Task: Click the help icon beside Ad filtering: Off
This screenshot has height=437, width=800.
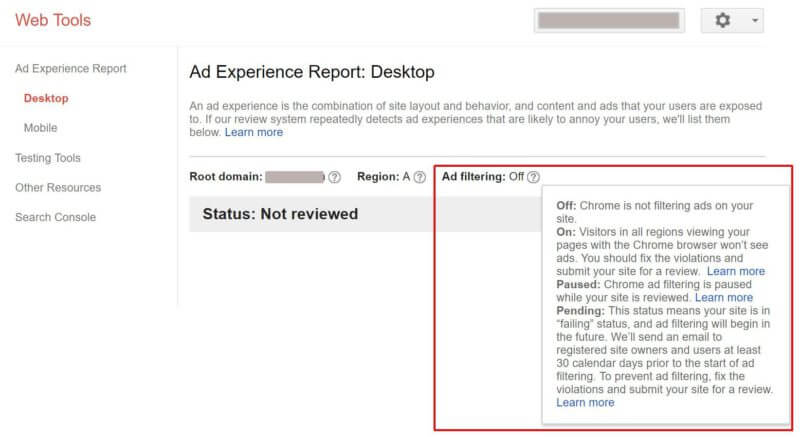Action: pyautogui.click(x=533, y=177)
